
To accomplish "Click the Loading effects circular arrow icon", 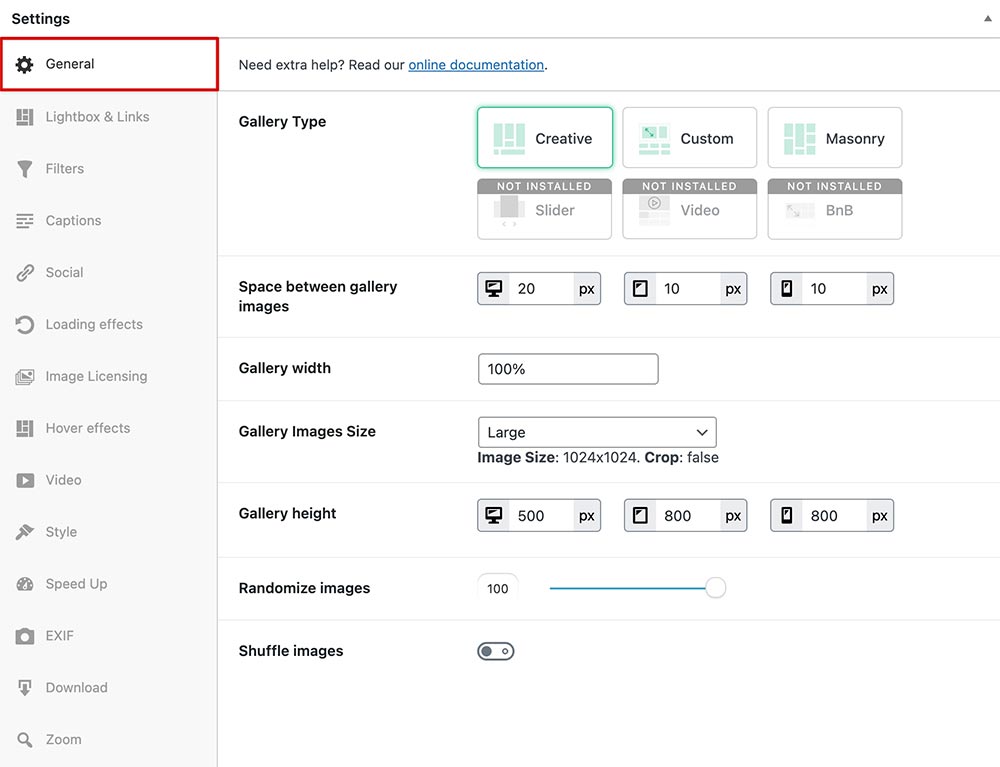I will [25, 325].
